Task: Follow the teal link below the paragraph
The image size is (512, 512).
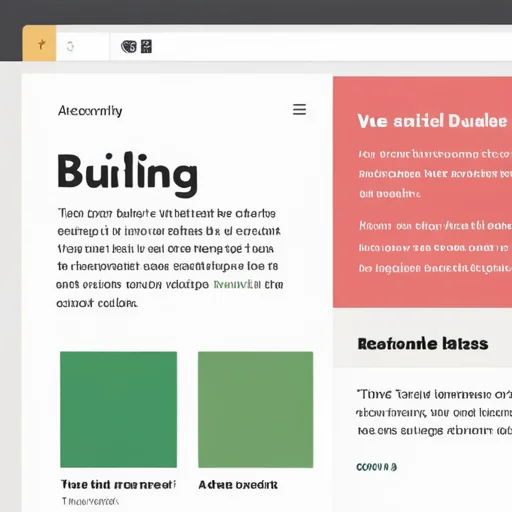Action: point(377,467)
